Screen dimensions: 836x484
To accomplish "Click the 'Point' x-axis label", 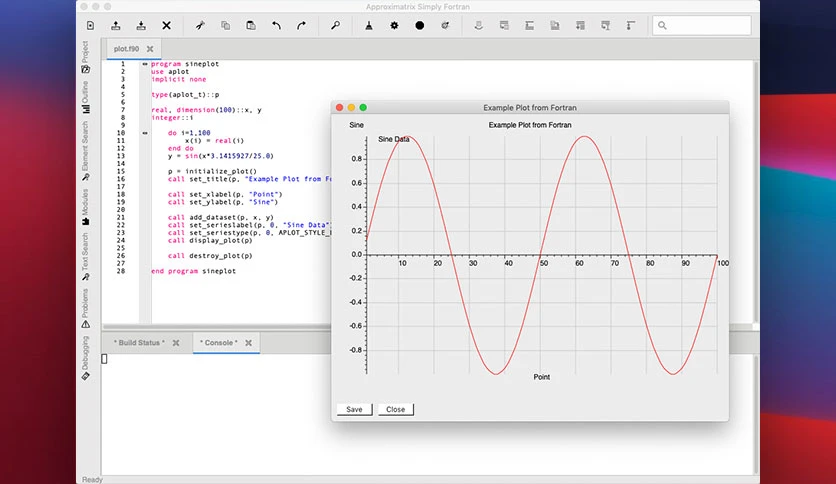I will pyautogui.click(x=542, y=377).
